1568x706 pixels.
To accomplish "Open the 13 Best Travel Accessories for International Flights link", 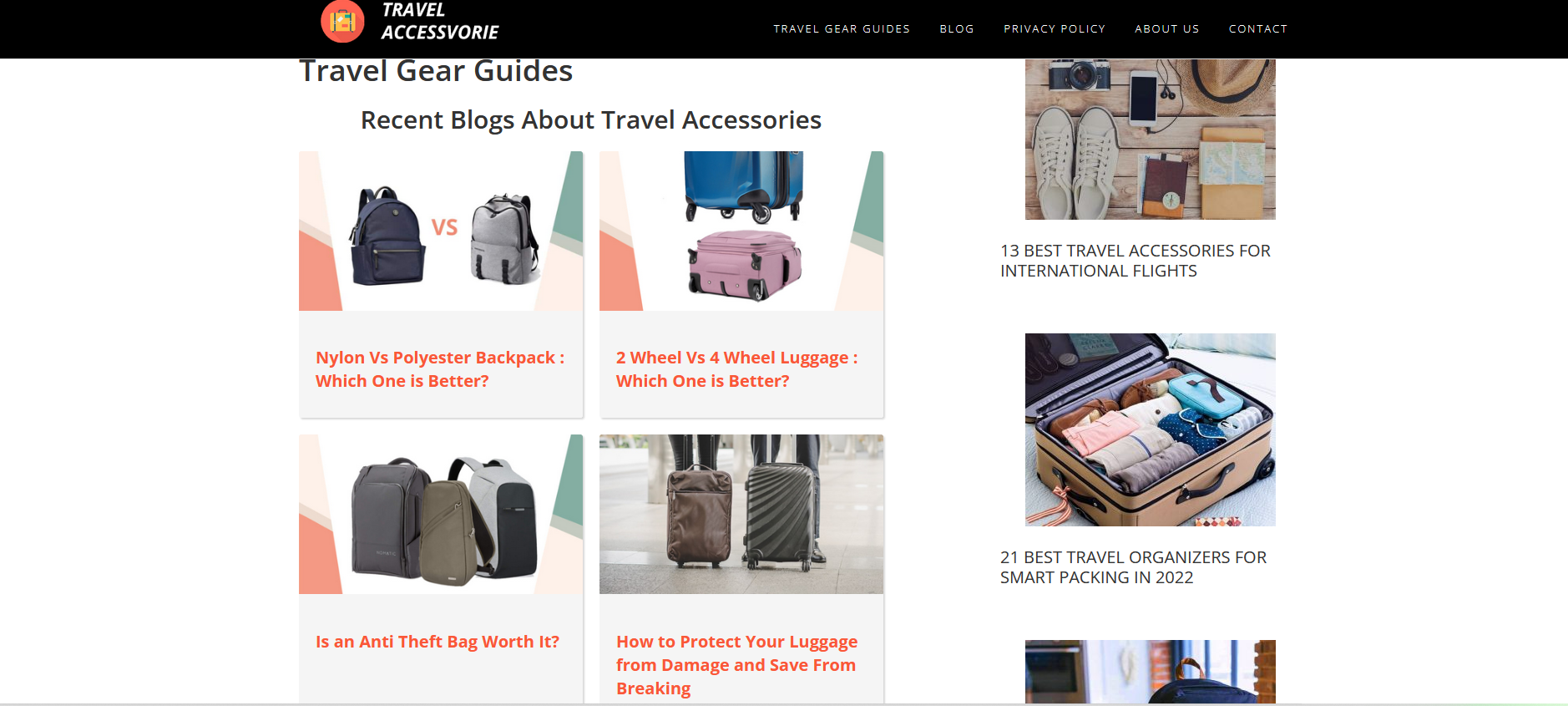I will tap(1136, 261).
